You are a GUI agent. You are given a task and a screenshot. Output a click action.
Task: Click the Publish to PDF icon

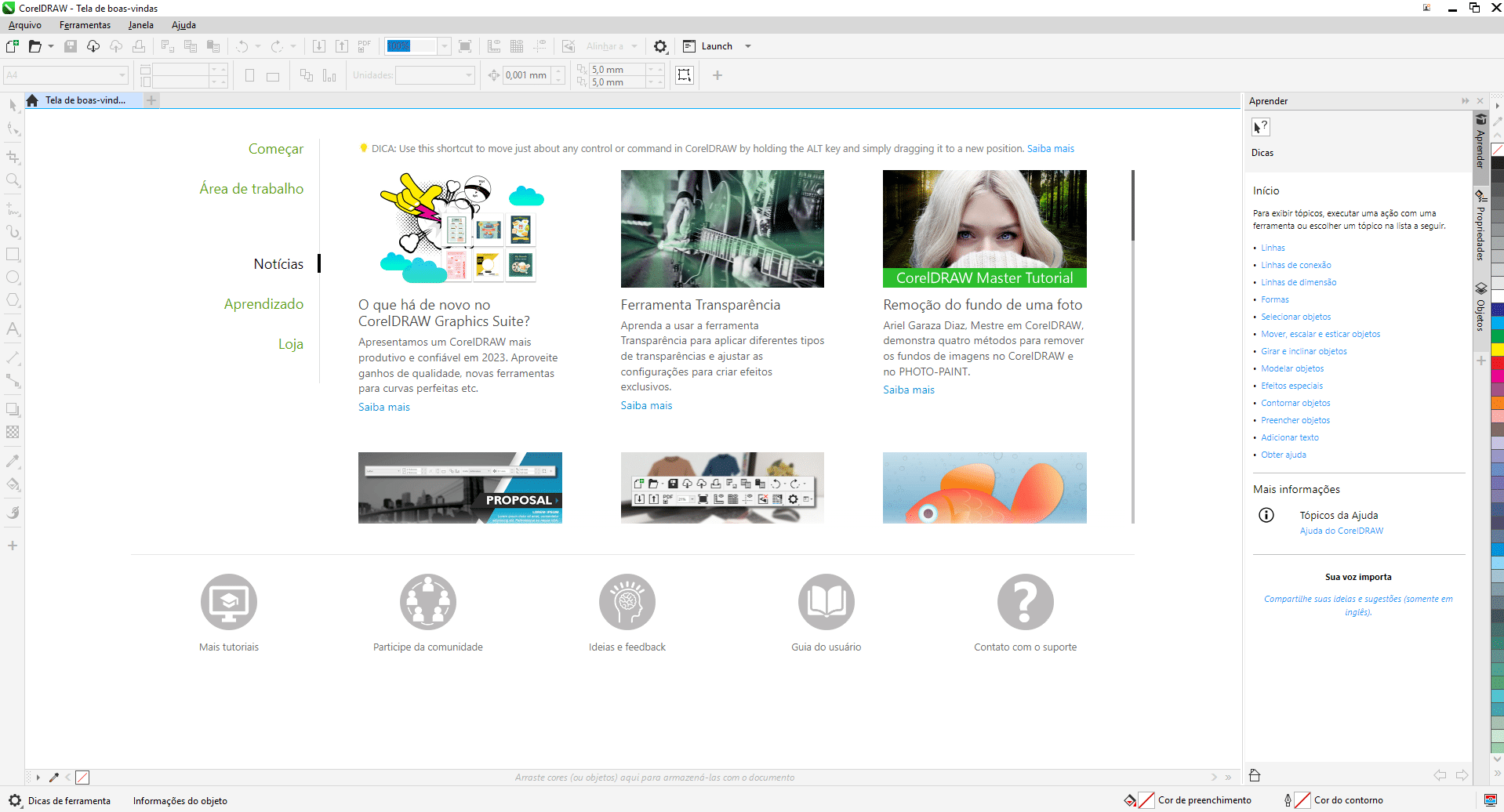click(365, 46)
